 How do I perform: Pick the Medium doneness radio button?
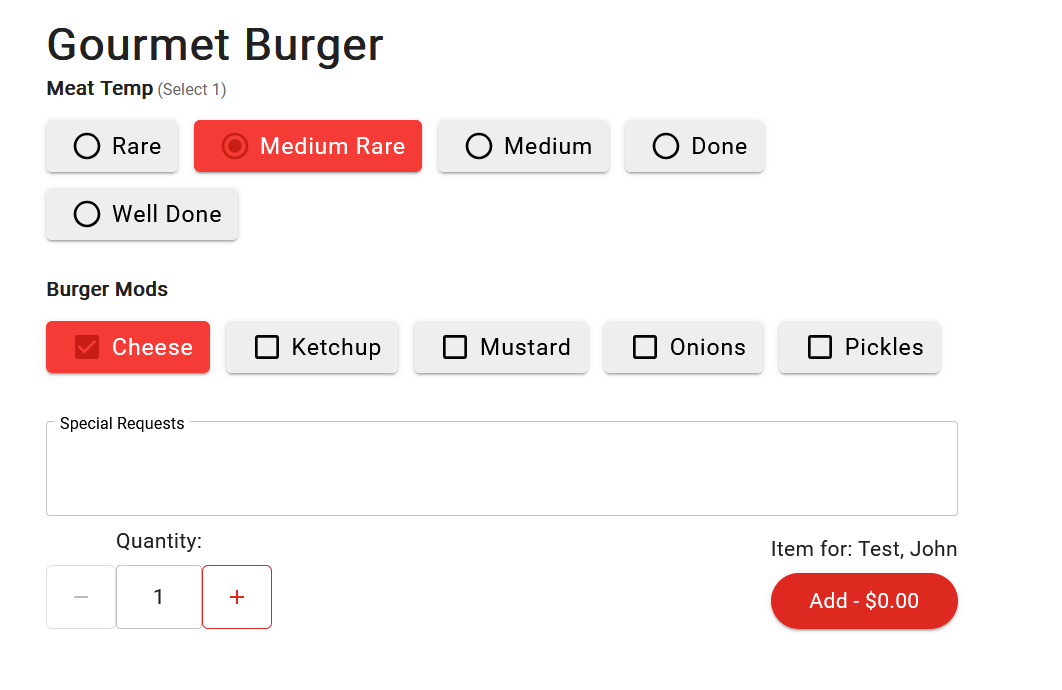point(523,147)
